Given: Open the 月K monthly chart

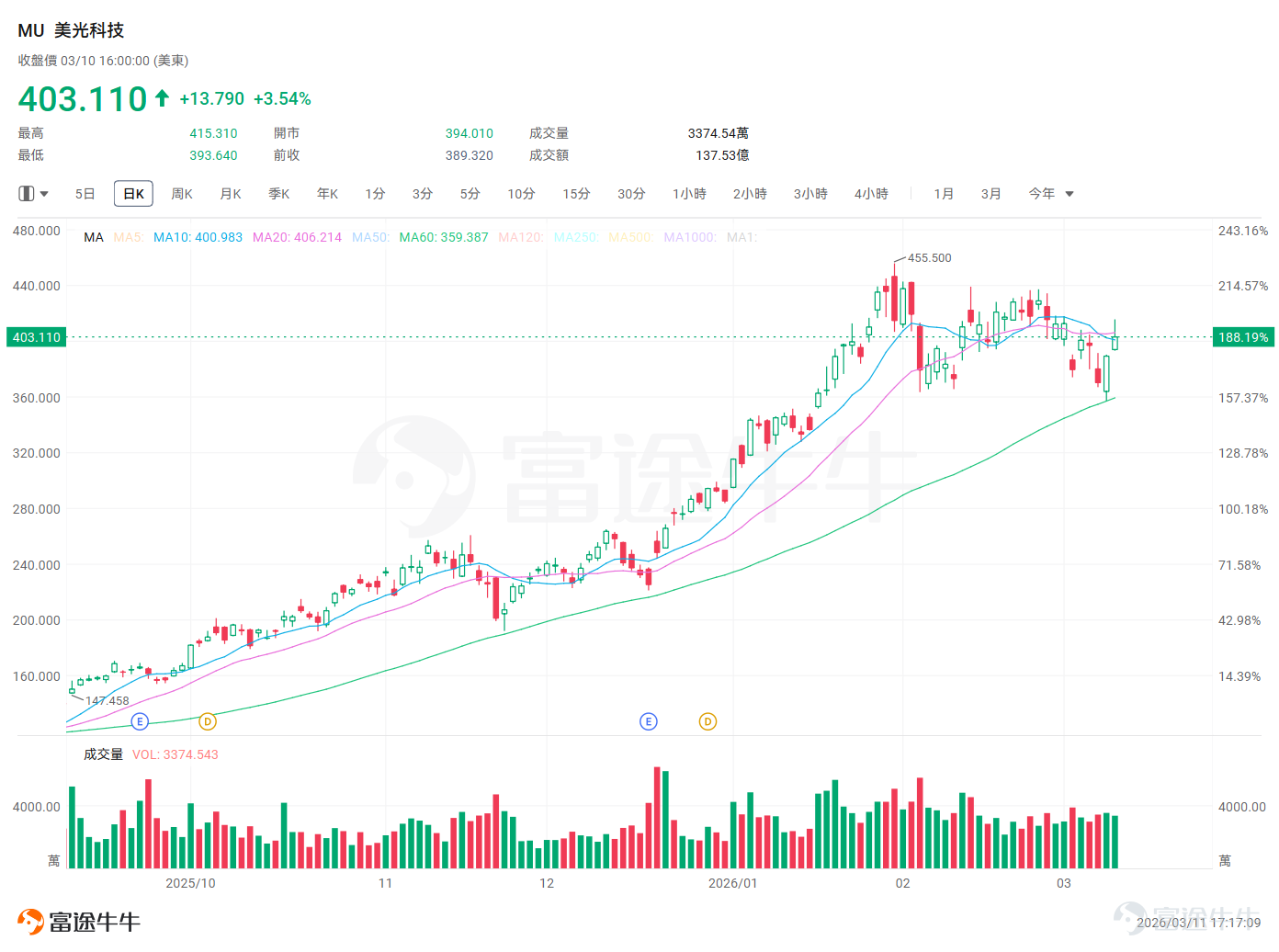Looking at the screenshot, I should [231, 194].
